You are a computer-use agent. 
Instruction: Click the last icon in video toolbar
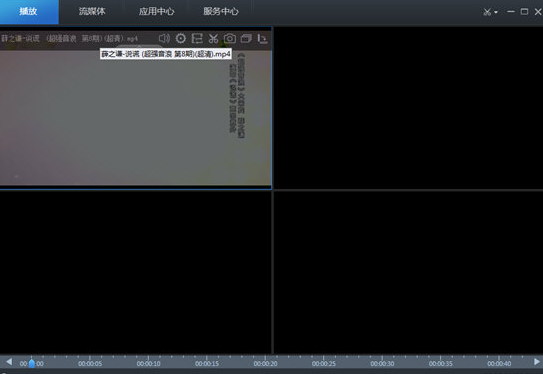pos(262,38)
